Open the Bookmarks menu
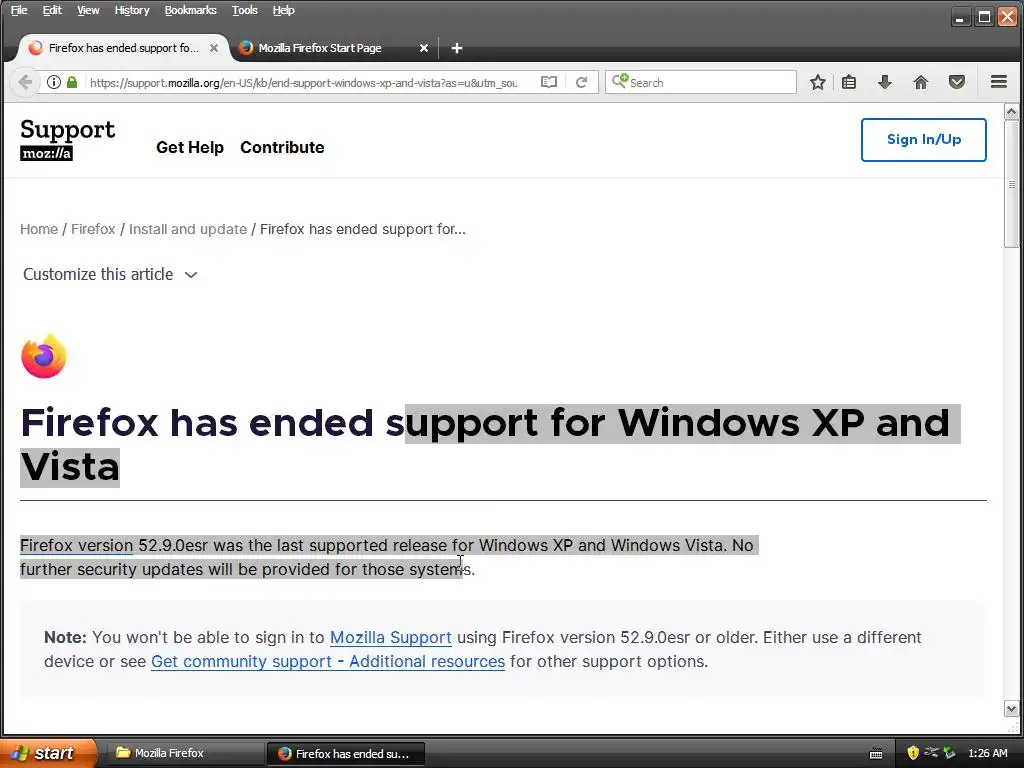1024x768 pixels. 190,10
